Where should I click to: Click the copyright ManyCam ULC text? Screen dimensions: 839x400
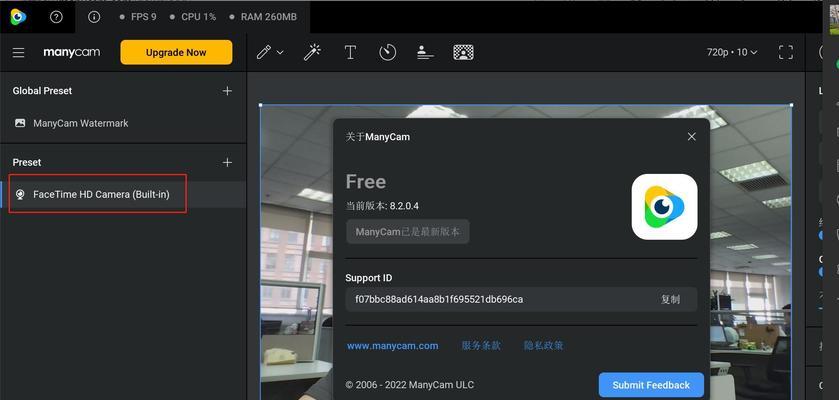coord(410,385)
